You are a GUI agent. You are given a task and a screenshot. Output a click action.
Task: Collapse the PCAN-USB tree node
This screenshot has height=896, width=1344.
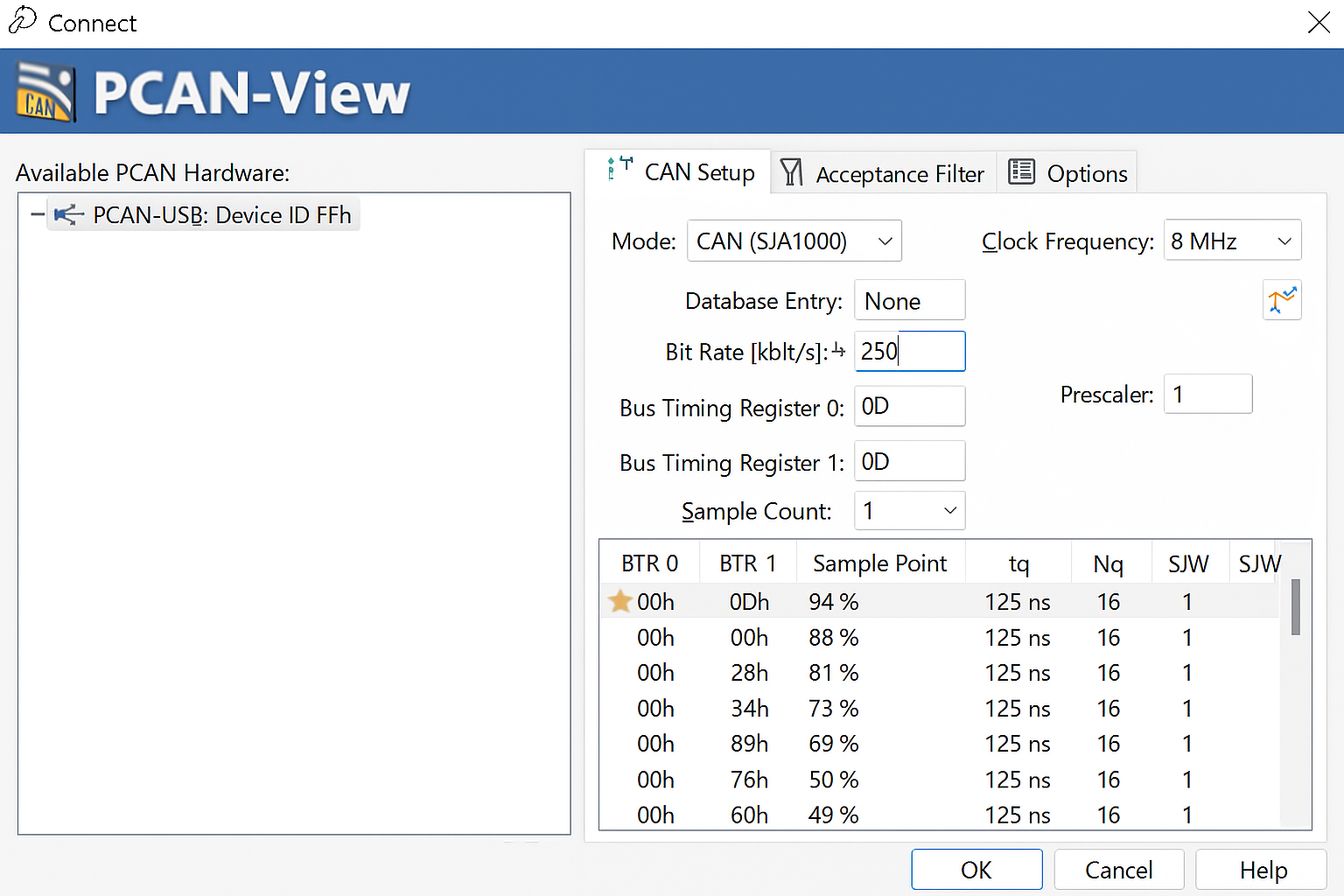coord(37,214)
